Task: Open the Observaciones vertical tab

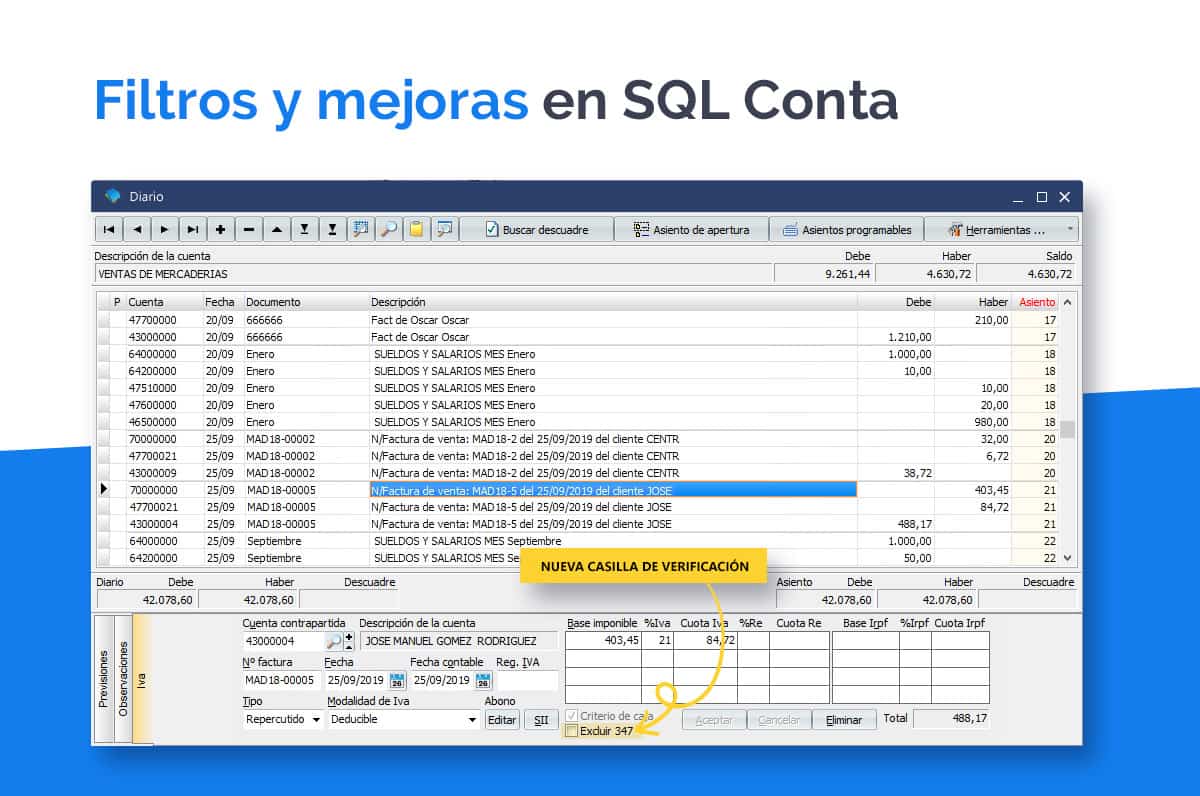Action: 123,680
